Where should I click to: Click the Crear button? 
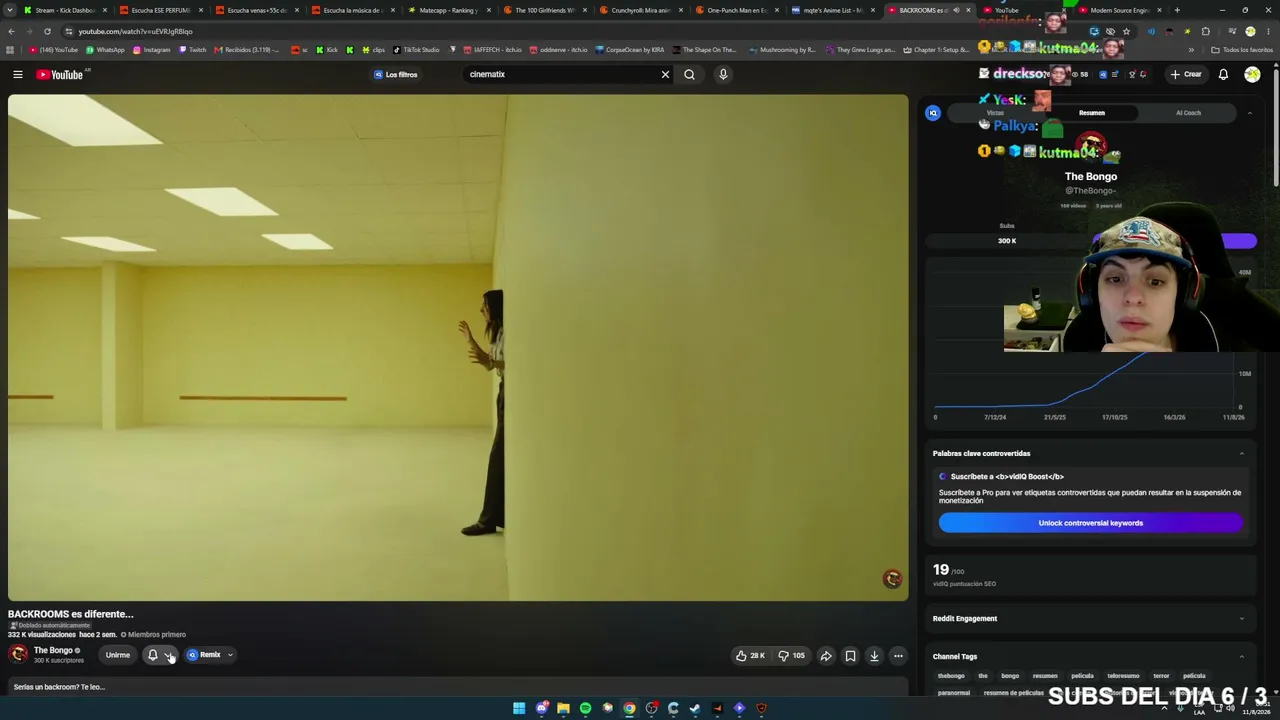point(1186,74)
